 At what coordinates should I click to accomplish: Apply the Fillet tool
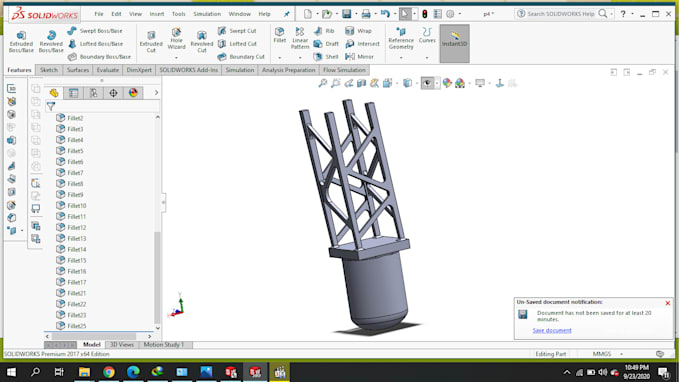pos(280,36)
